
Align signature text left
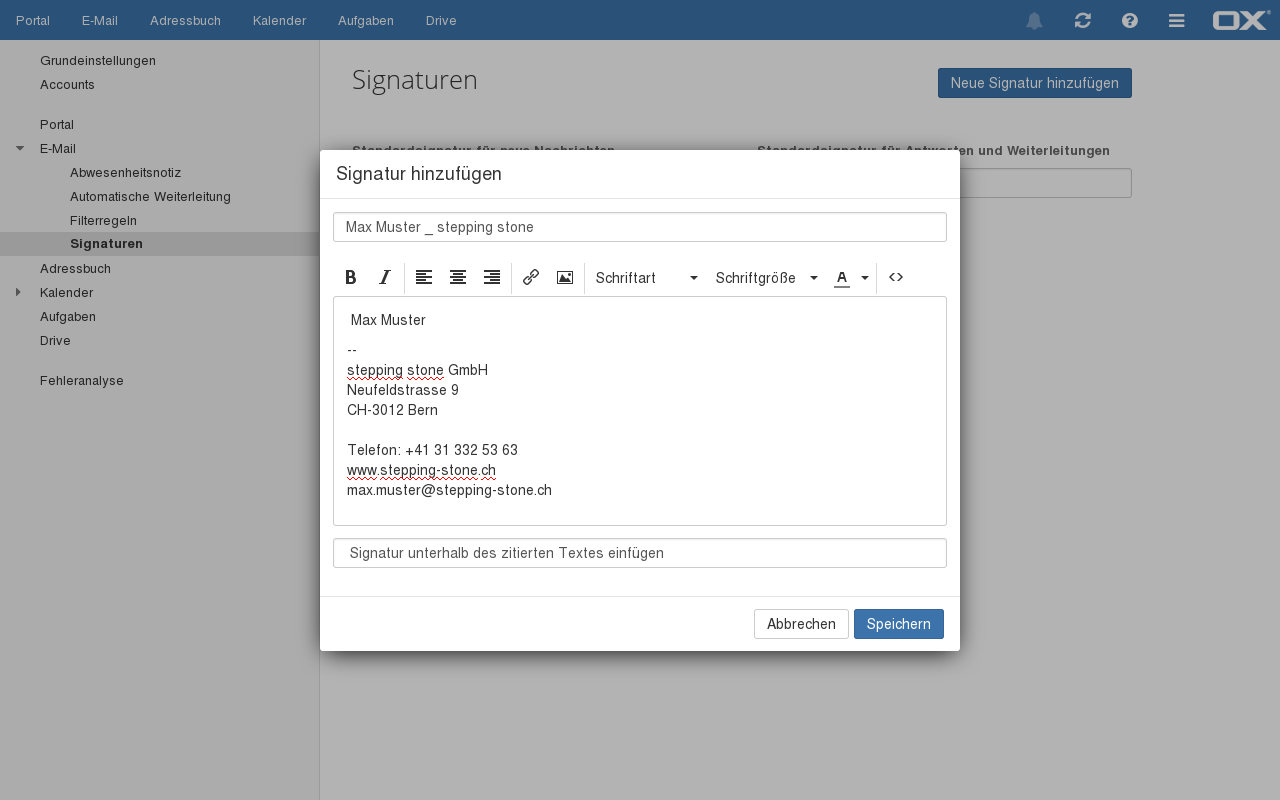click(424, 278)
